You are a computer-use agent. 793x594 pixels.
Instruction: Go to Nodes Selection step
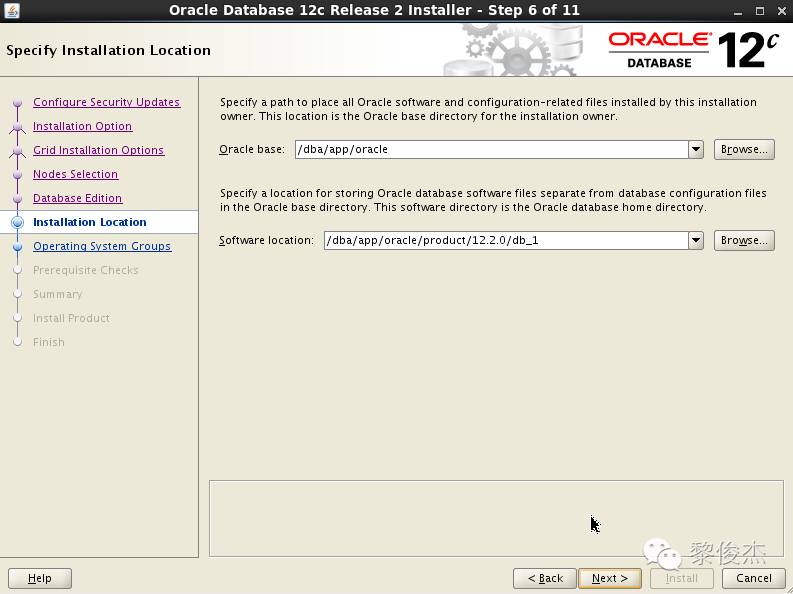click(75, 174)
